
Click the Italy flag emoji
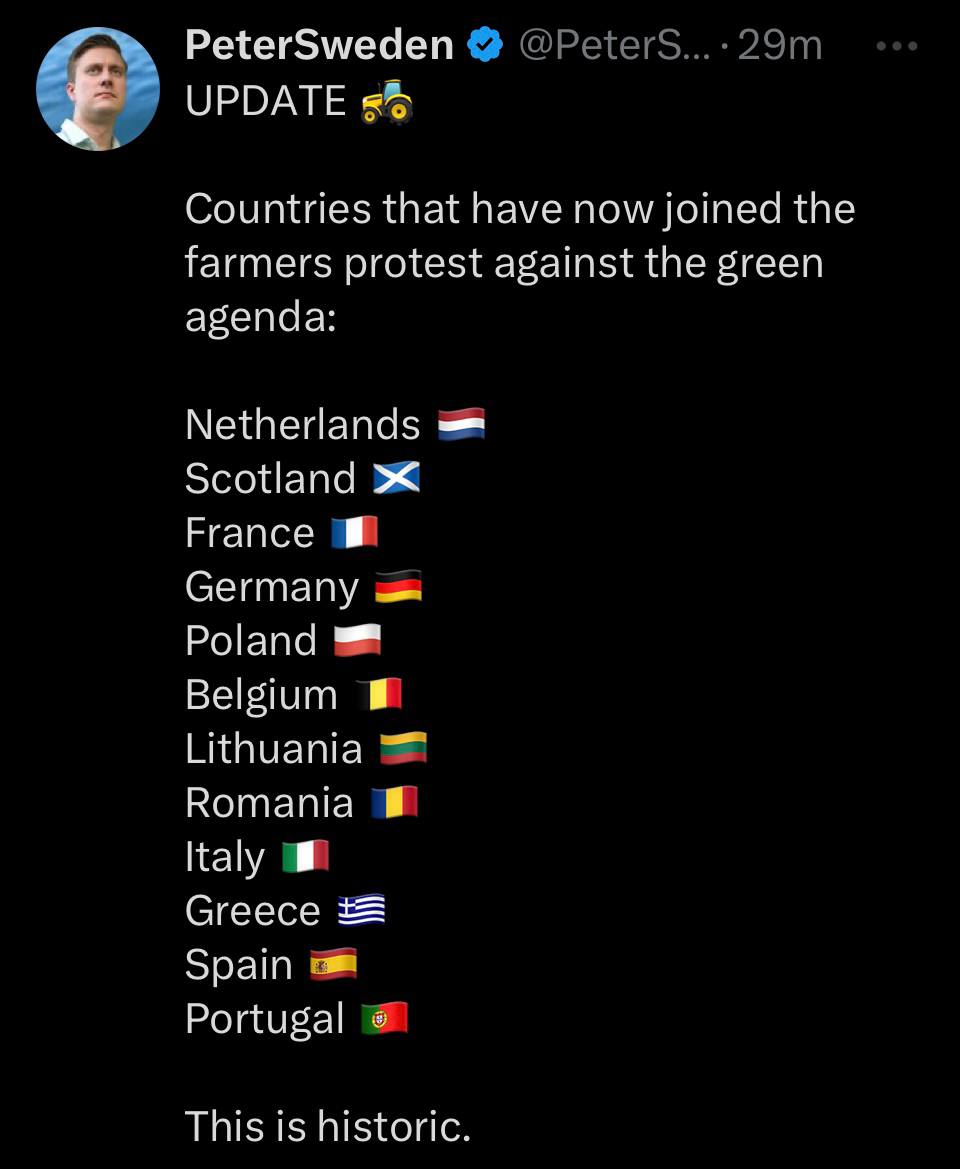(x=305, y=857)
